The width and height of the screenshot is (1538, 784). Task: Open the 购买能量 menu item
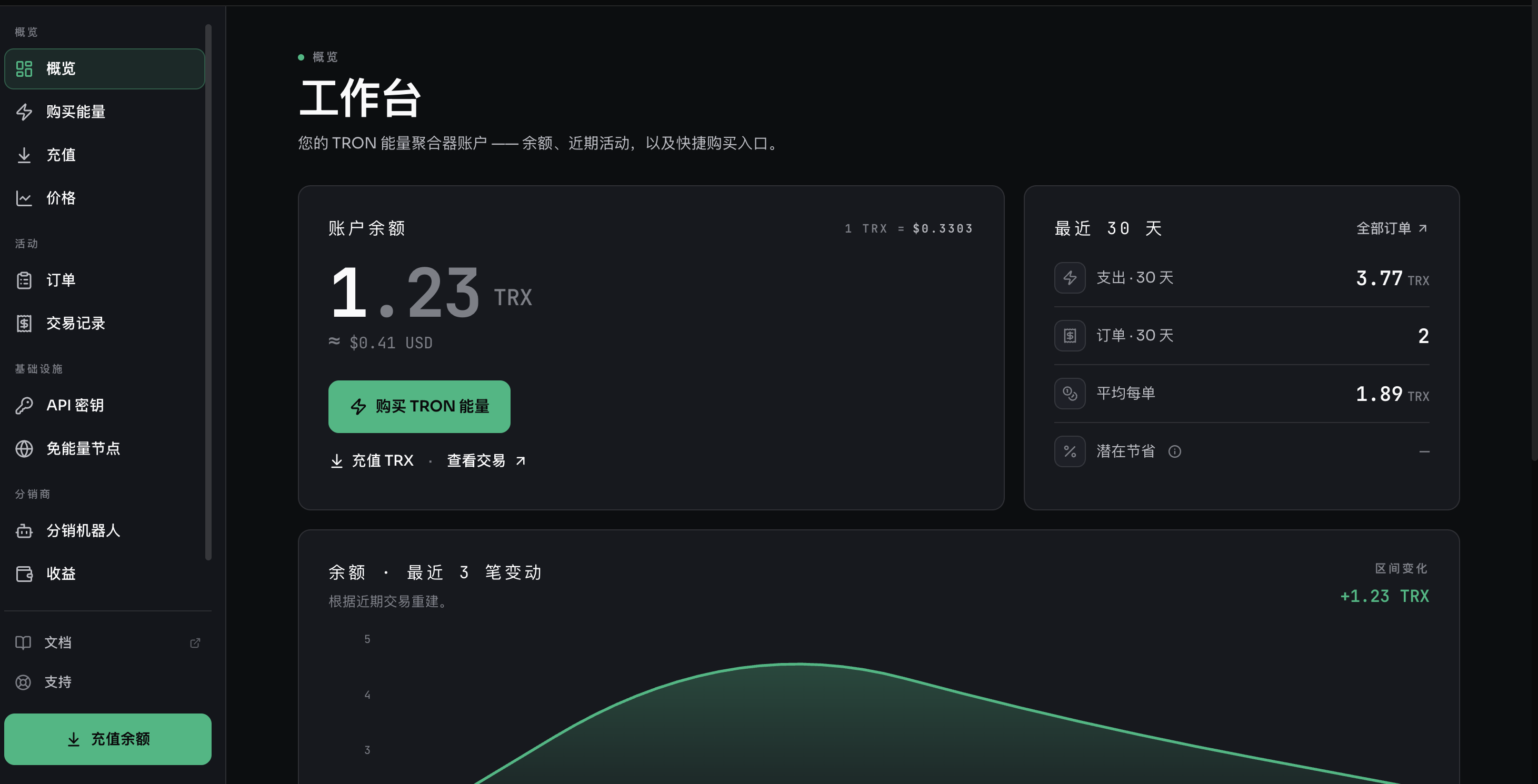click(105, 112)
